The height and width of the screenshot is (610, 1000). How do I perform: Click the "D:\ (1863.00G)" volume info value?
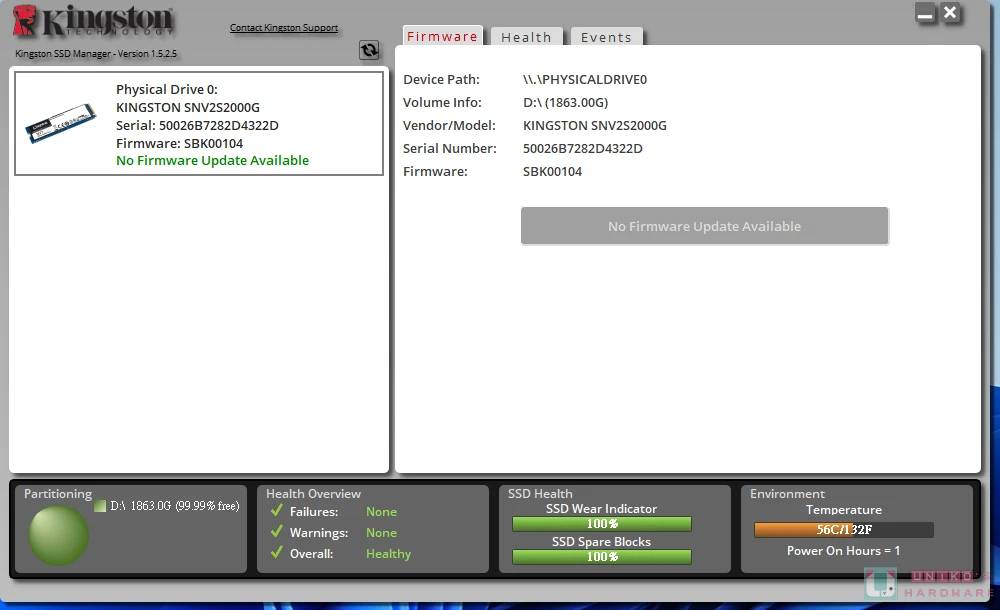pyautogui.click(x=566, y=102)
